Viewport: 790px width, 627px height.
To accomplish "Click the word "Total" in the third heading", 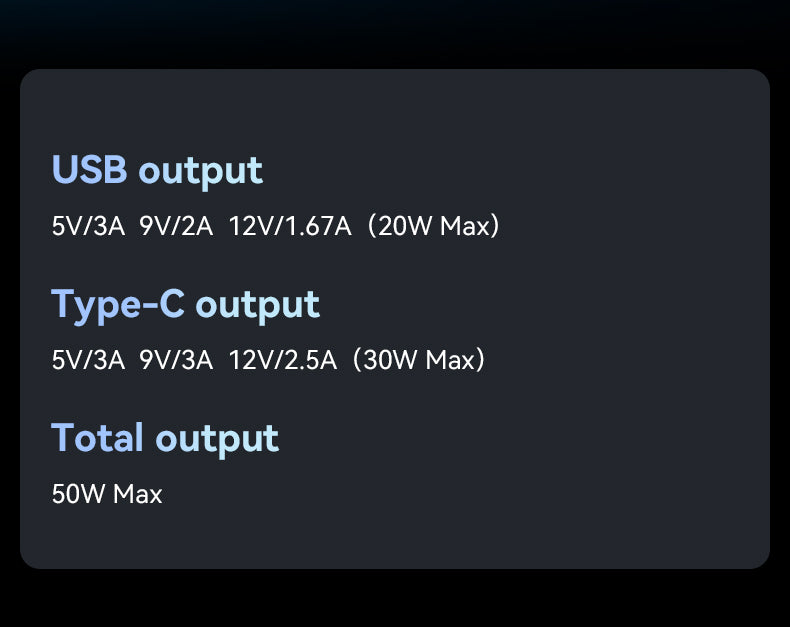I will [x=98, y=438].
